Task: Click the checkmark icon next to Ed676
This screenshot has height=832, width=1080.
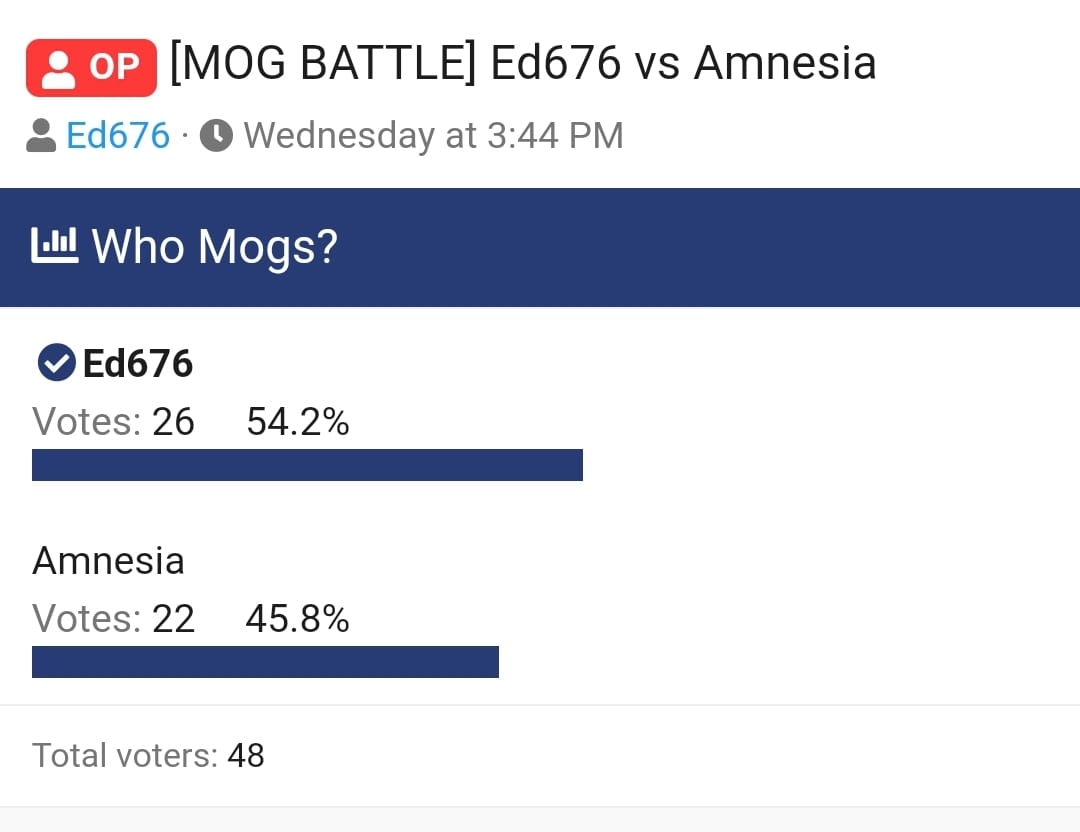Action: (x=56, y=363)
